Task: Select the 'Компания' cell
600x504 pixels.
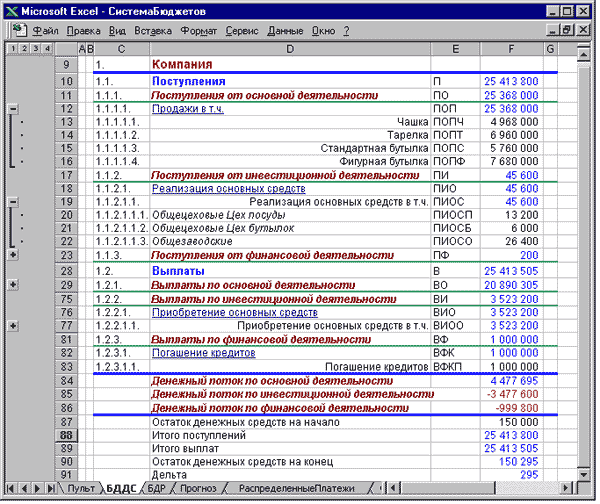Action: point(290,64)
